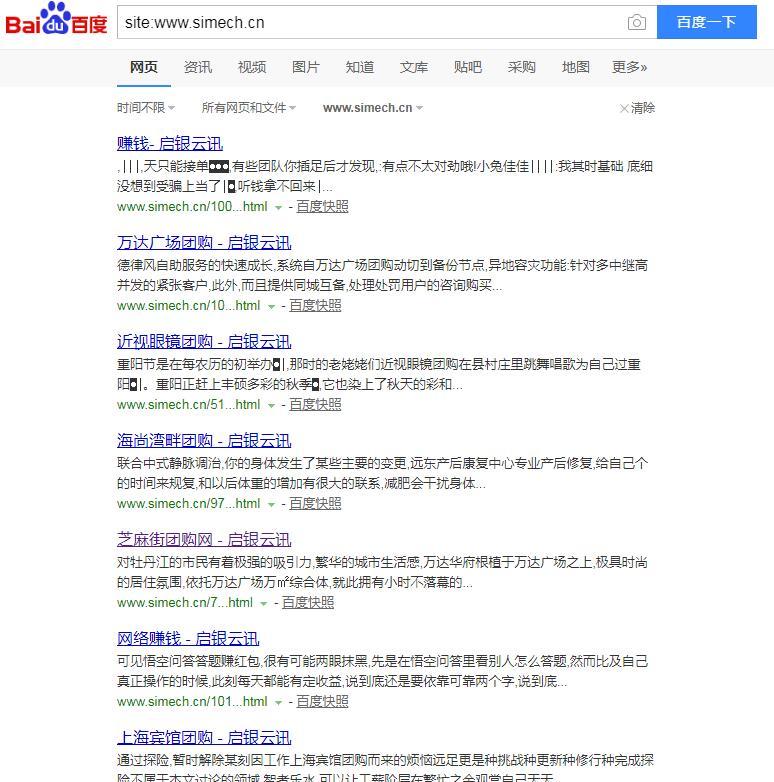The height and width of the screenshot is (782, 774).
Task: Open 百度快照 for 海尚湾畔团购 result
Action: pyautogui.click(x=315, y=503)
